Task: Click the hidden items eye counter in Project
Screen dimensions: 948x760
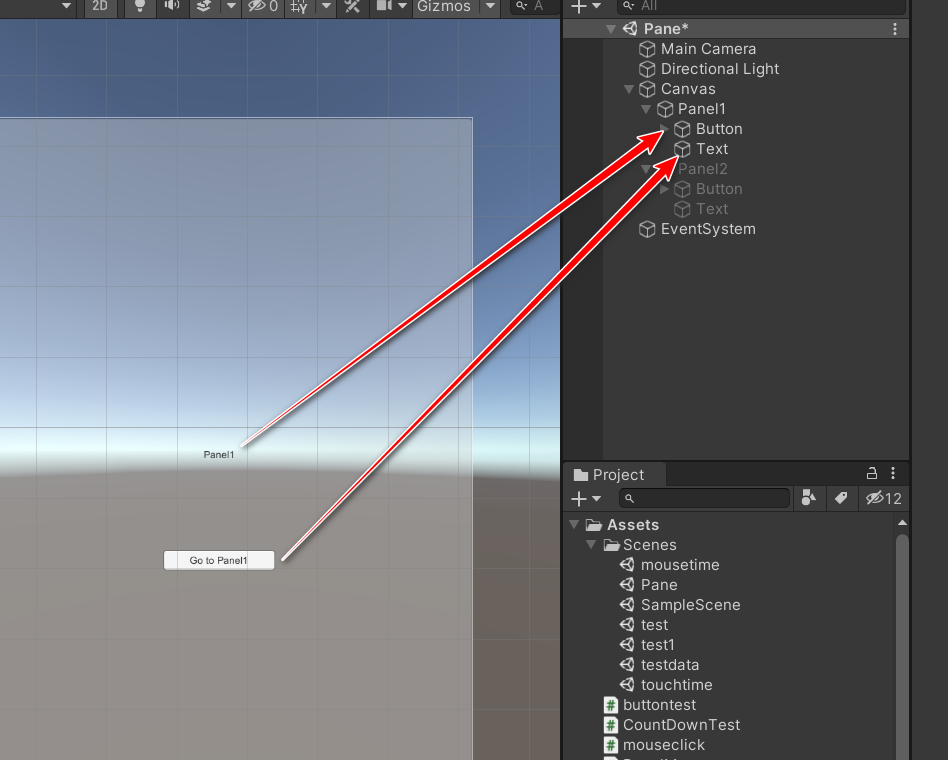Action: click(x=883, y=499)
